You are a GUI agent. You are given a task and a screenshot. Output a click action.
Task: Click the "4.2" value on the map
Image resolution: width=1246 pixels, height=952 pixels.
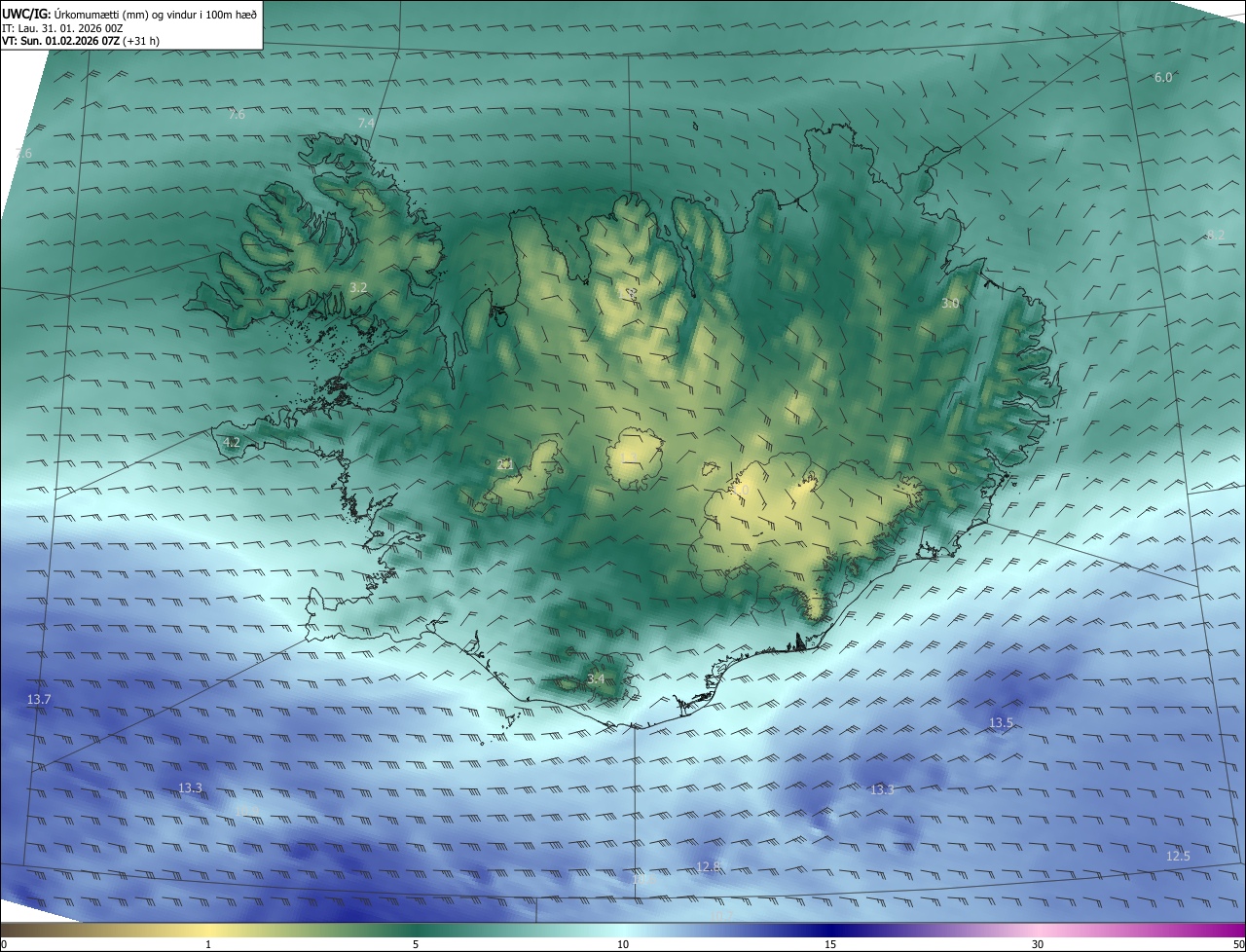232,442
